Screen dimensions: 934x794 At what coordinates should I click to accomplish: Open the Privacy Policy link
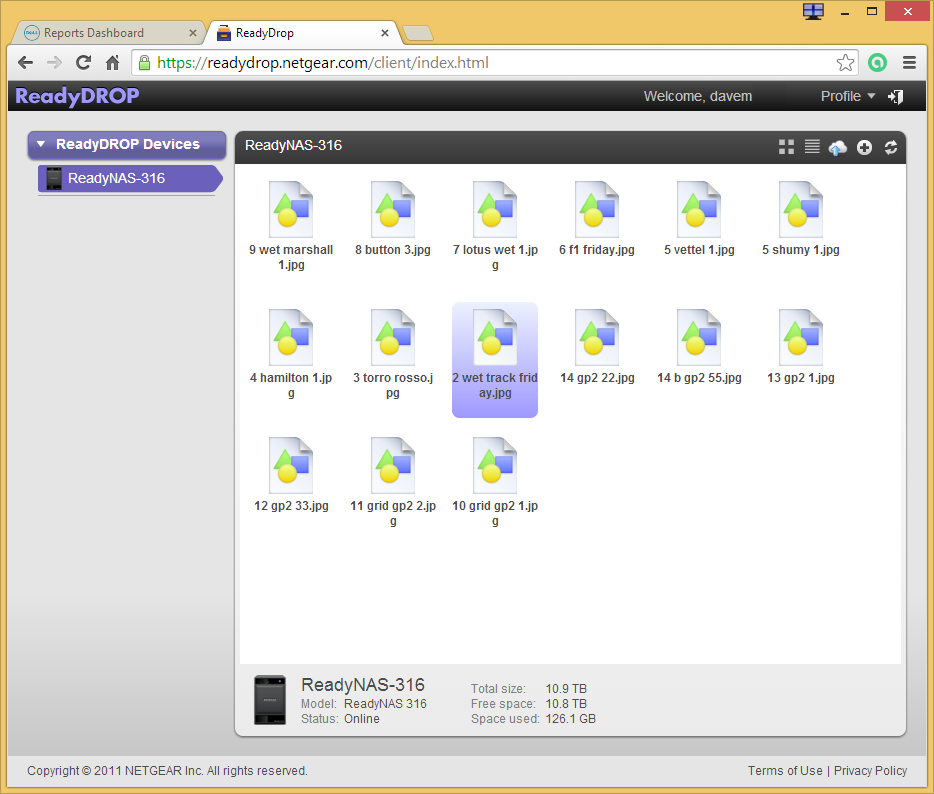click(870, 771)
